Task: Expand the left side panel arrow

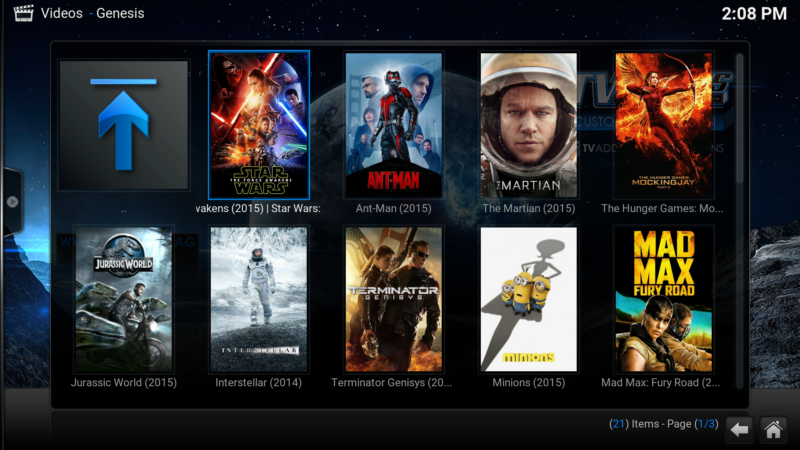Action: click(x=12, y=201)
